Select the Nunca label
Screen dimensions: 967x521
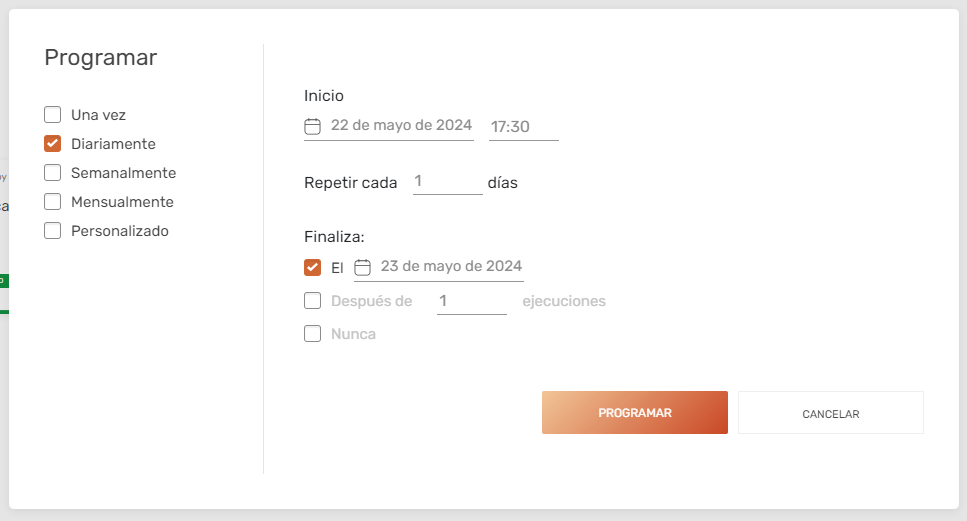pyautogui.click(x=353, y=334)
